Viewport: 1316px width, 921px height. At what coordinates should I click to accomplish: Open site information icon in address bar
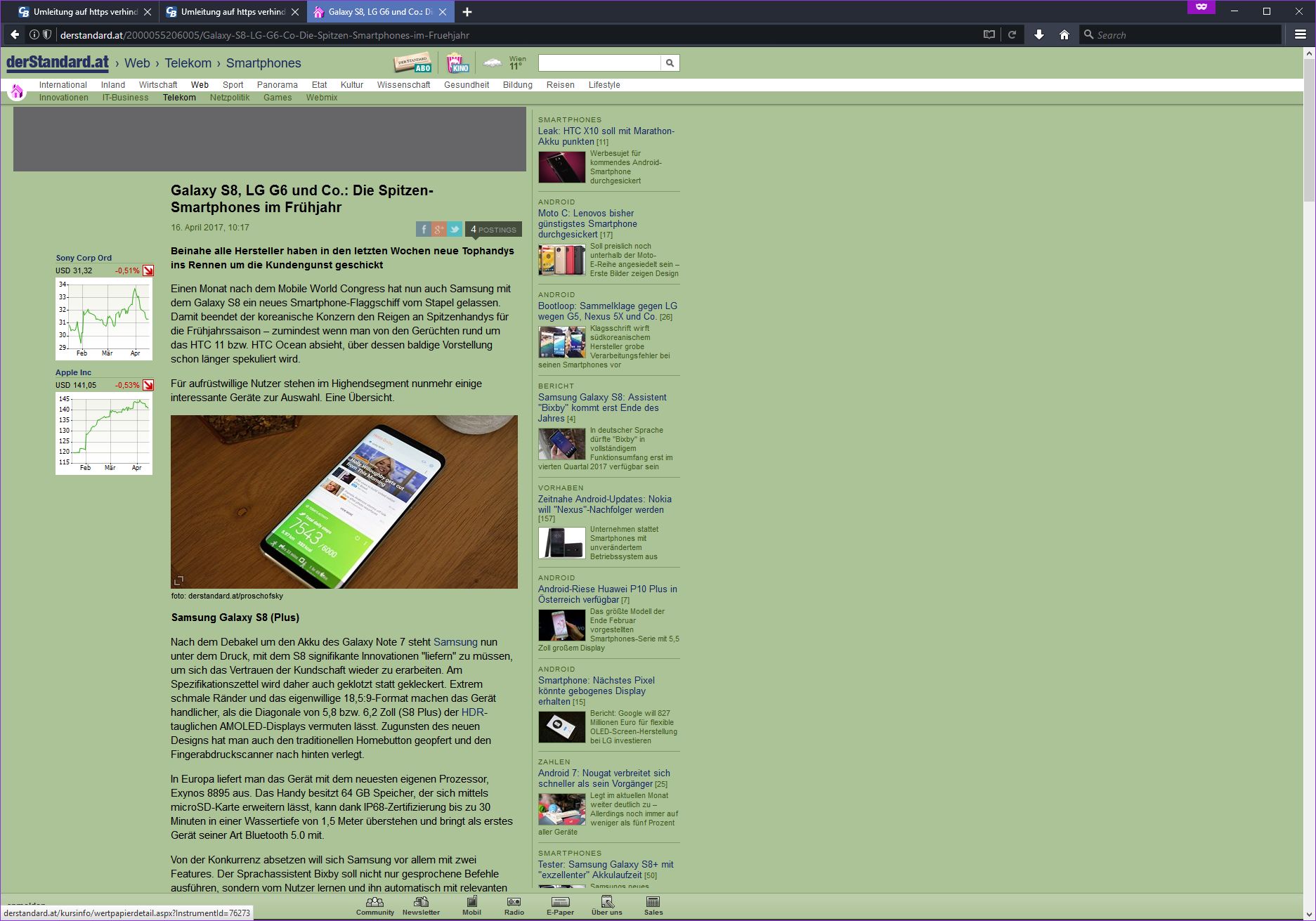click(34, 34)
